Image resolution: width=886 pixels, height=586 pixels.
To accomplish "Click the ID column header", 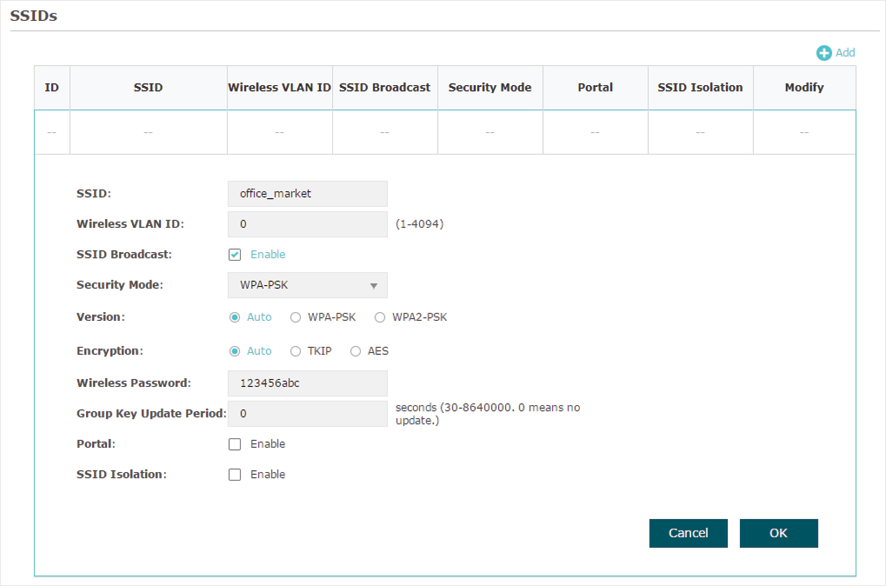I will pyautogui.click(x=52, y=88).
